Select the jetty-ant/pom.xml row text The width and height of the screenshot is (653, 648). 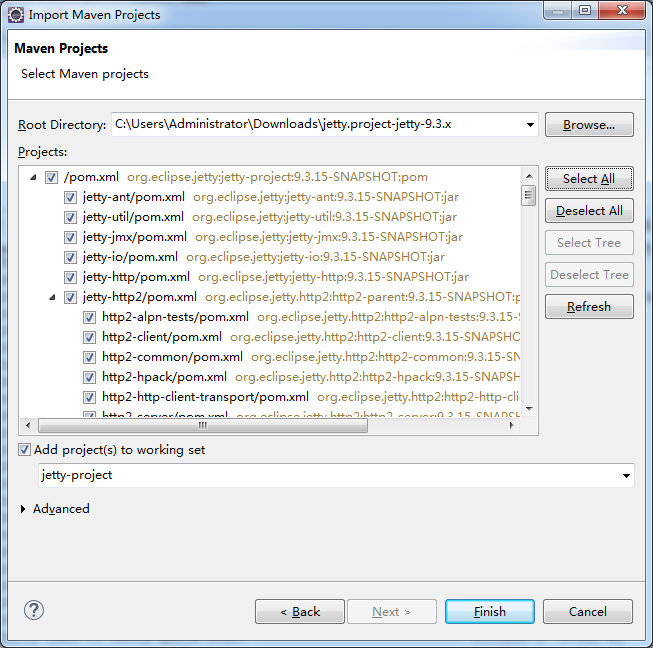(134, 197)
